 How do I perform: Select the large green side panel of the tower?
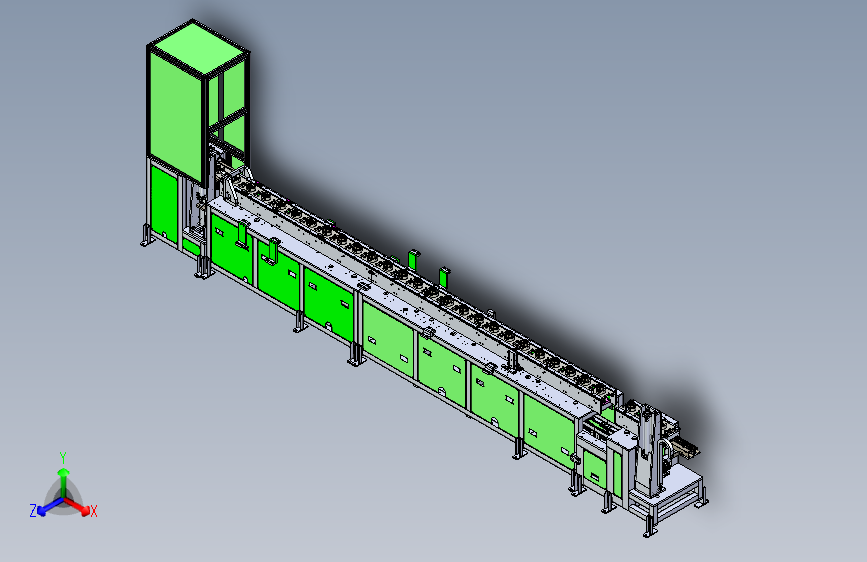(x=176, y=115)
